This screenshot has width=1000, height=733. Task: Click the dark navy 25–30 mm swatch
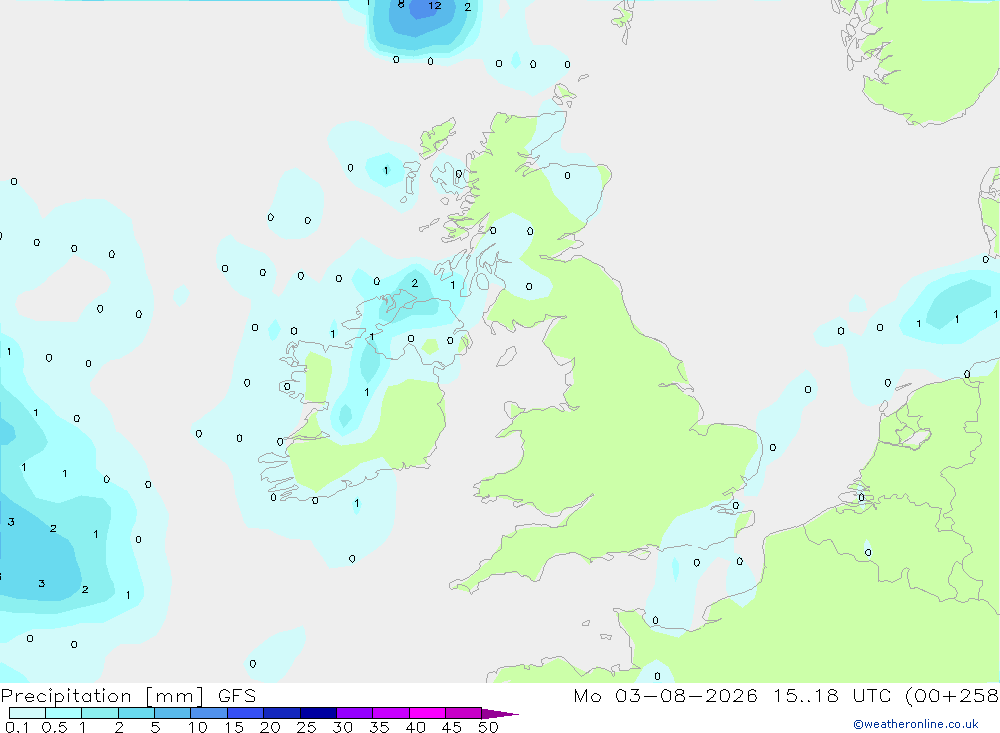click(318, 713)
